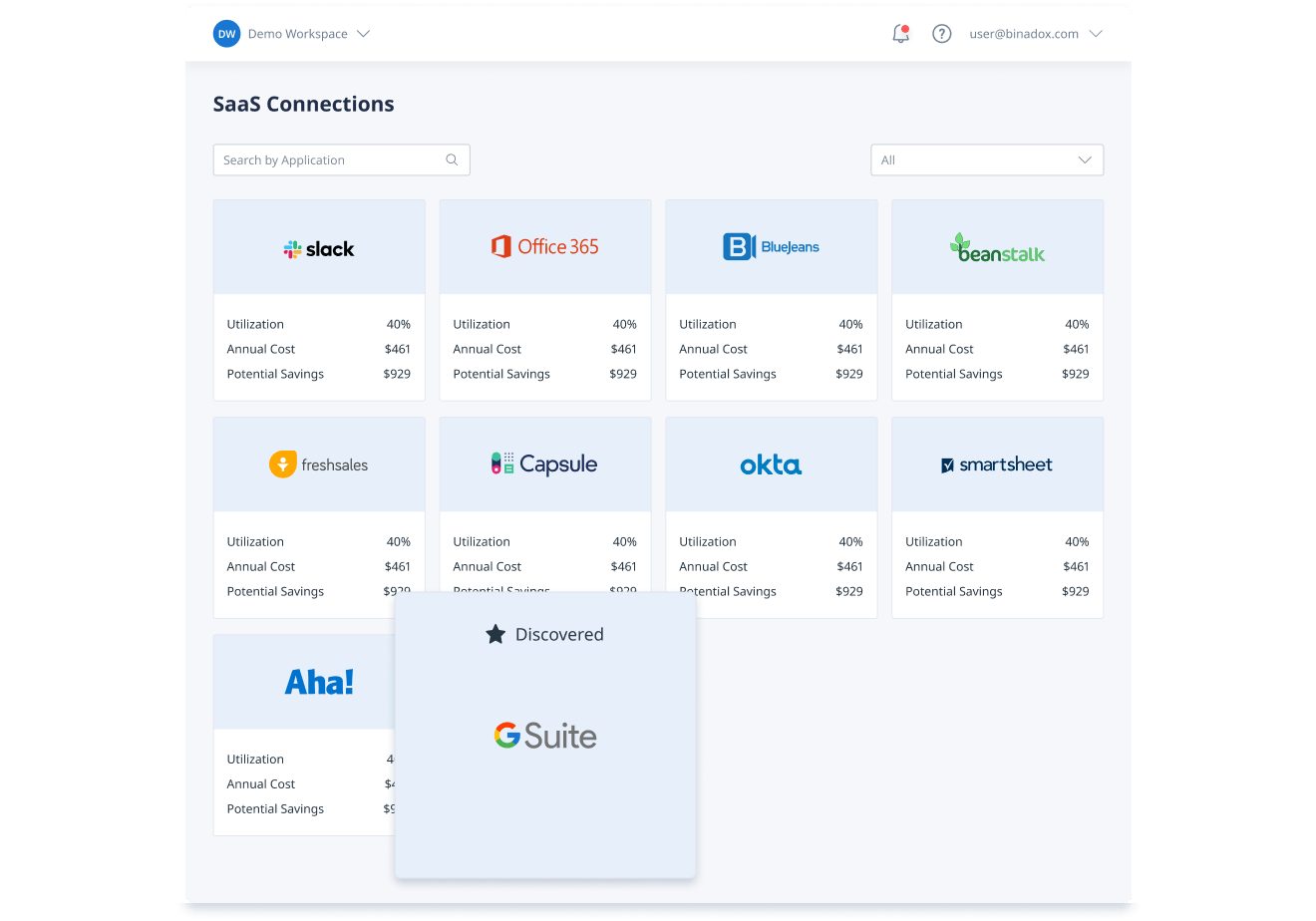Viewport: 1316px width, 921px height.
Task: Click Okta Utilization row
Action: click(x=772, y=541)
